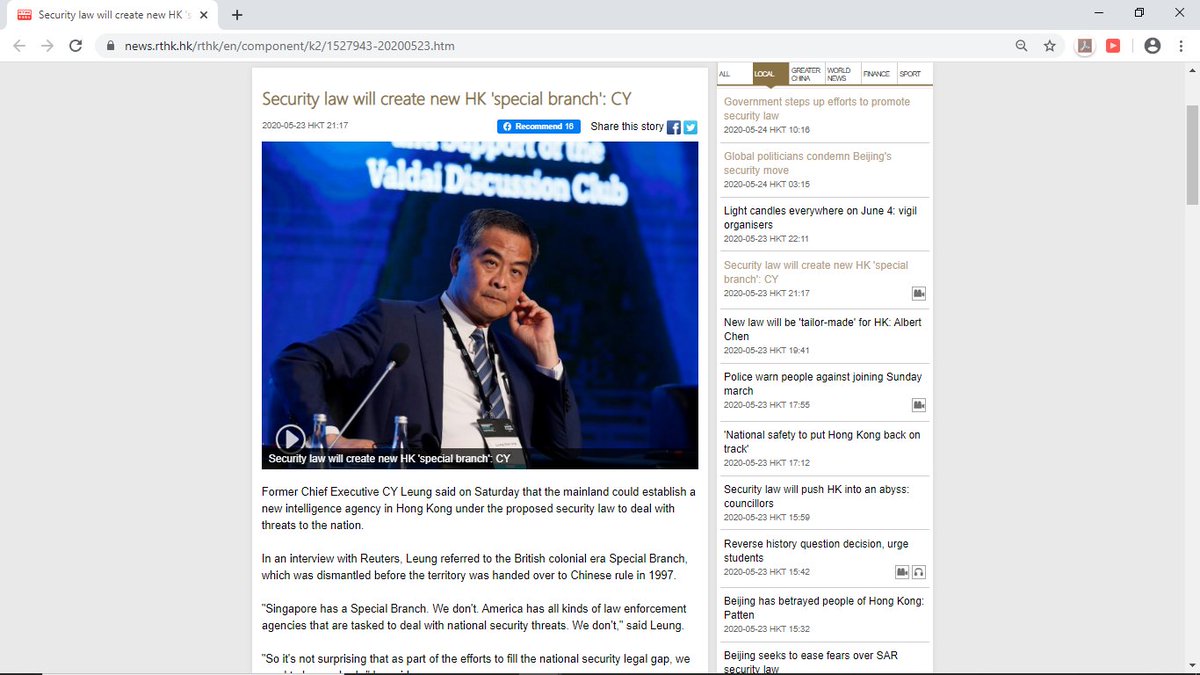Go back to the previous page
1200x675 pixels.
click(x=20, y=46)
